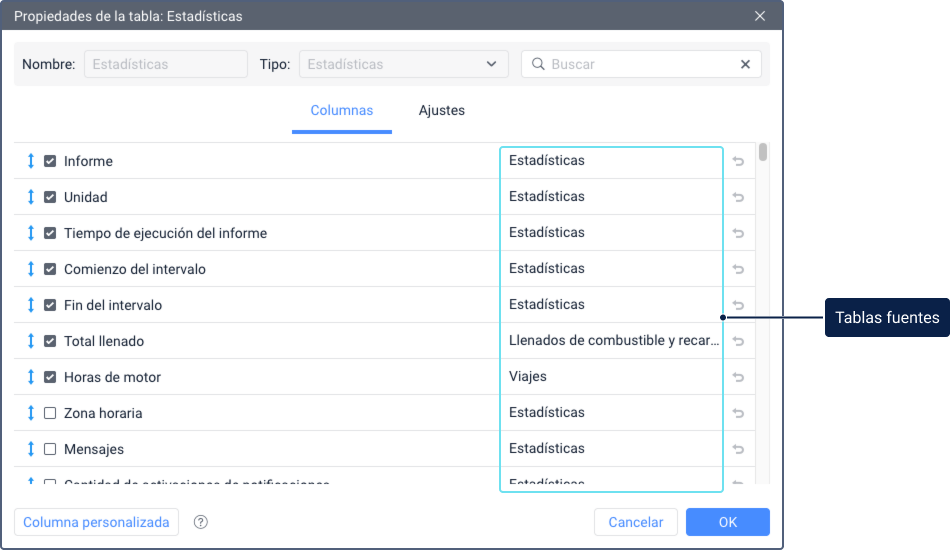The width and height of the screenshot is (952, 550).
Task: Click the reset arrow for Total llenado row
Action: click(x=738, y=341)
